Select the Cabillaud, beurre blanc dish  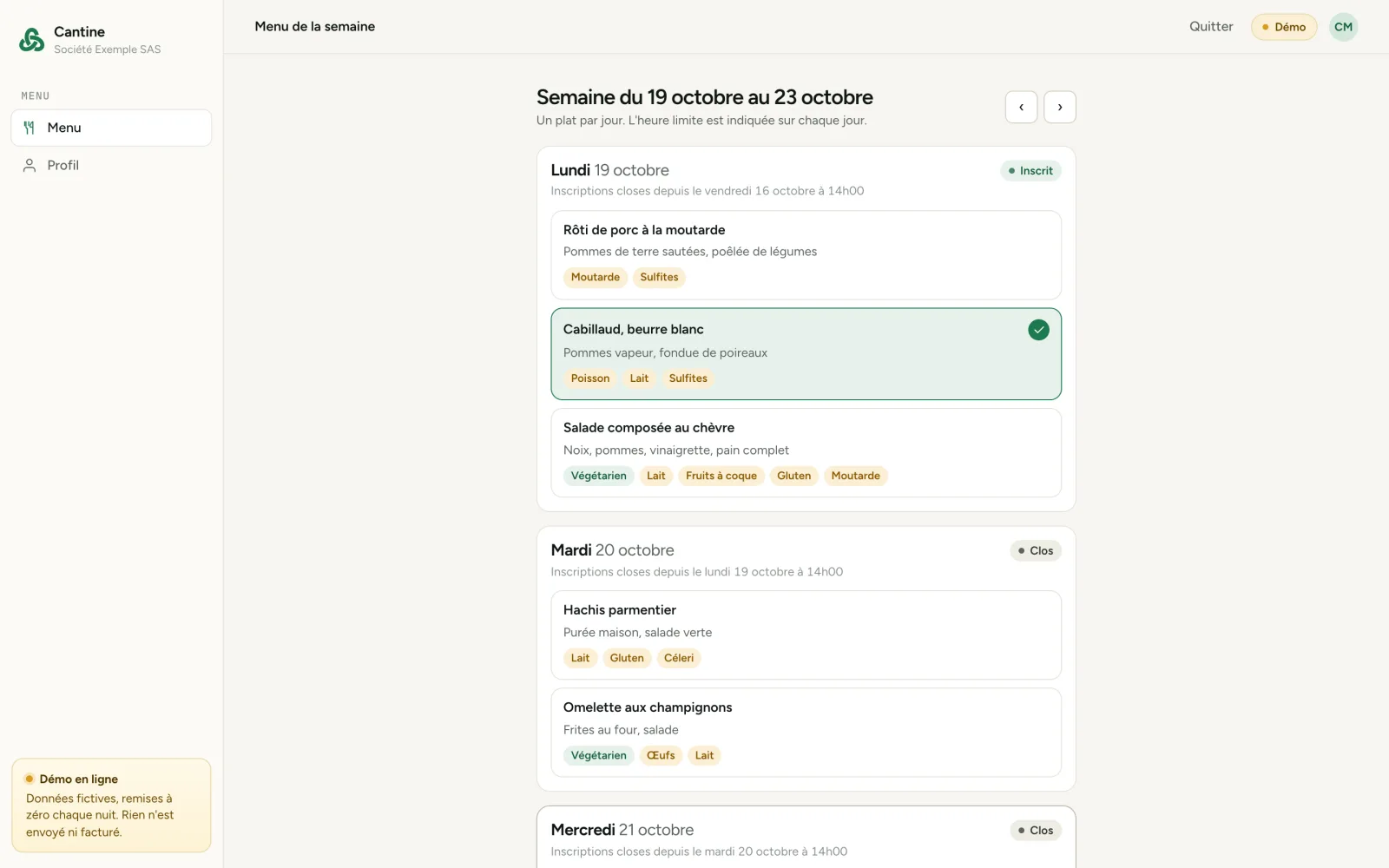806,354
